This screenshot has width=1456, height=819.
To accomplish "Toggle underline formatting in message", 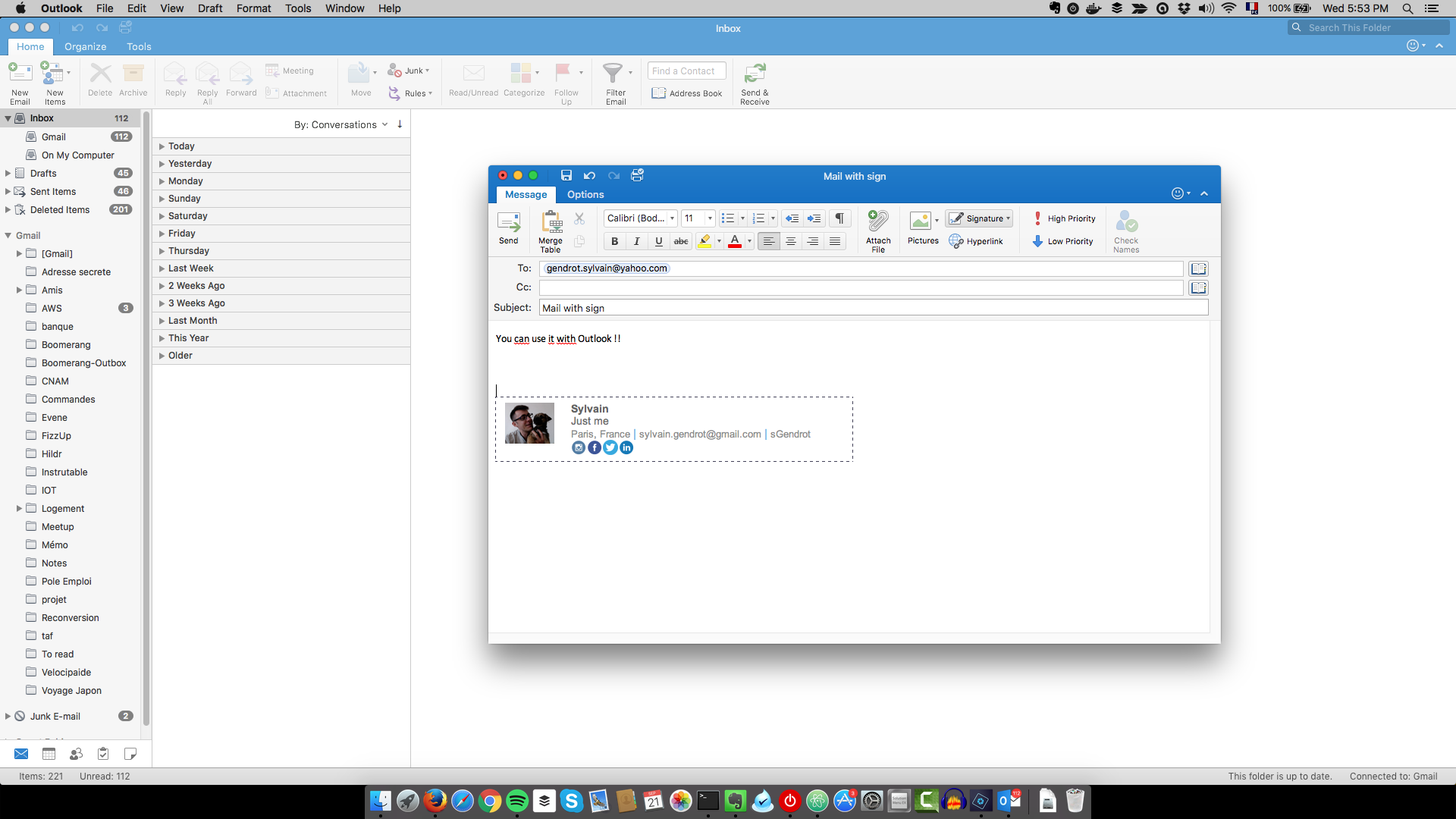I will point(658,241).
